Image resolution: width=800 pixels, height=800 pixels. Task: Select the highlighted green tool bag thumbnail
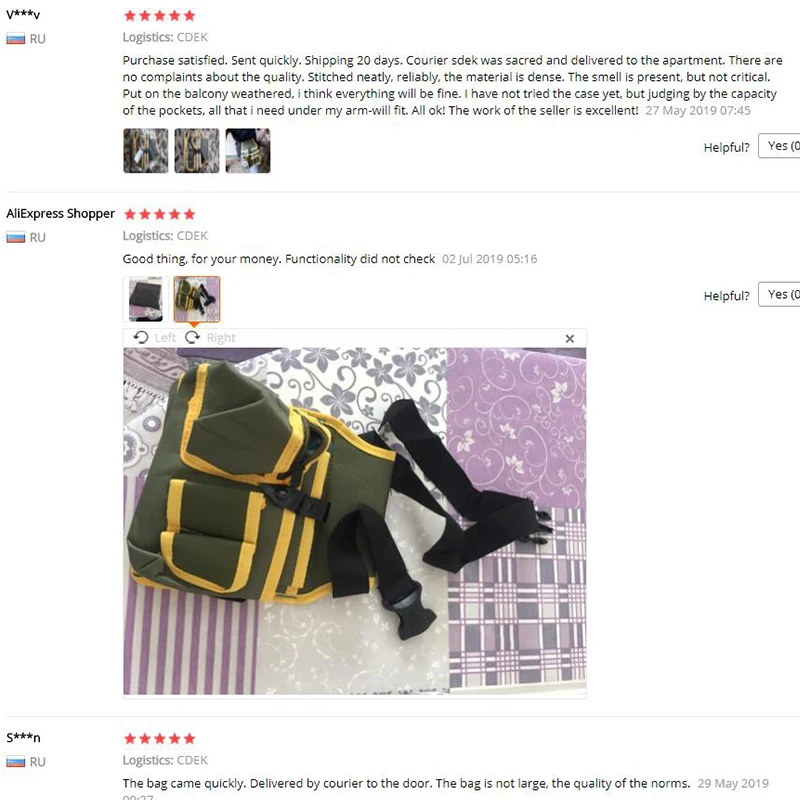(x=197, y=299)
